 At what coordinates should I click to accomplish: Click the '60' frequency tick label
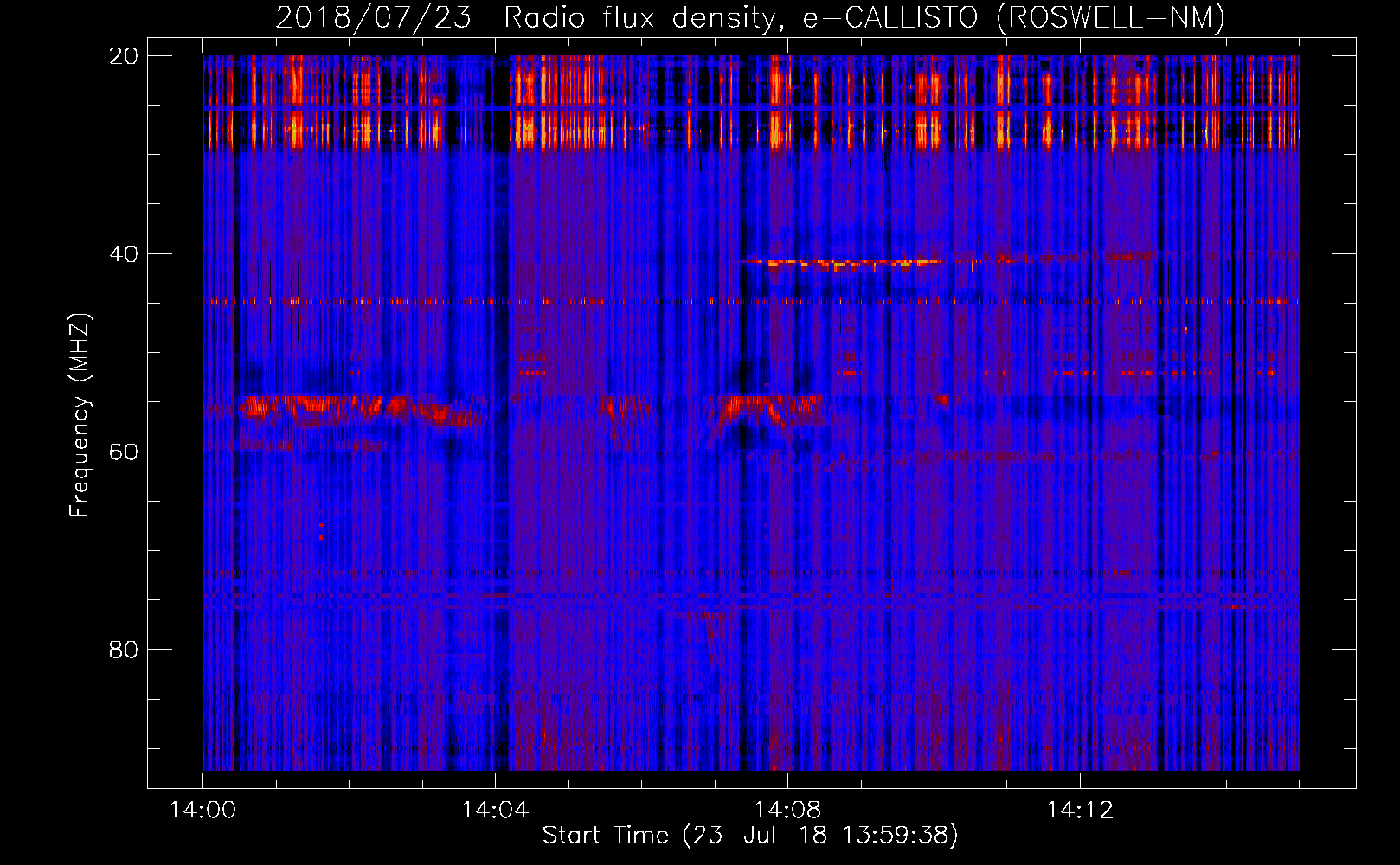pyautogui.click(x=124, y=452)
